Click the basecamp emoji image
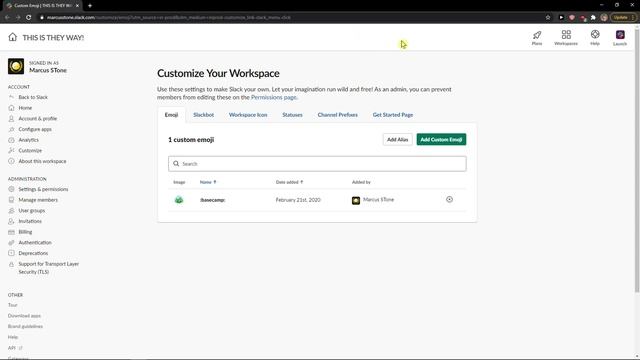Screen dimensions: 640x360 point(179,200)
